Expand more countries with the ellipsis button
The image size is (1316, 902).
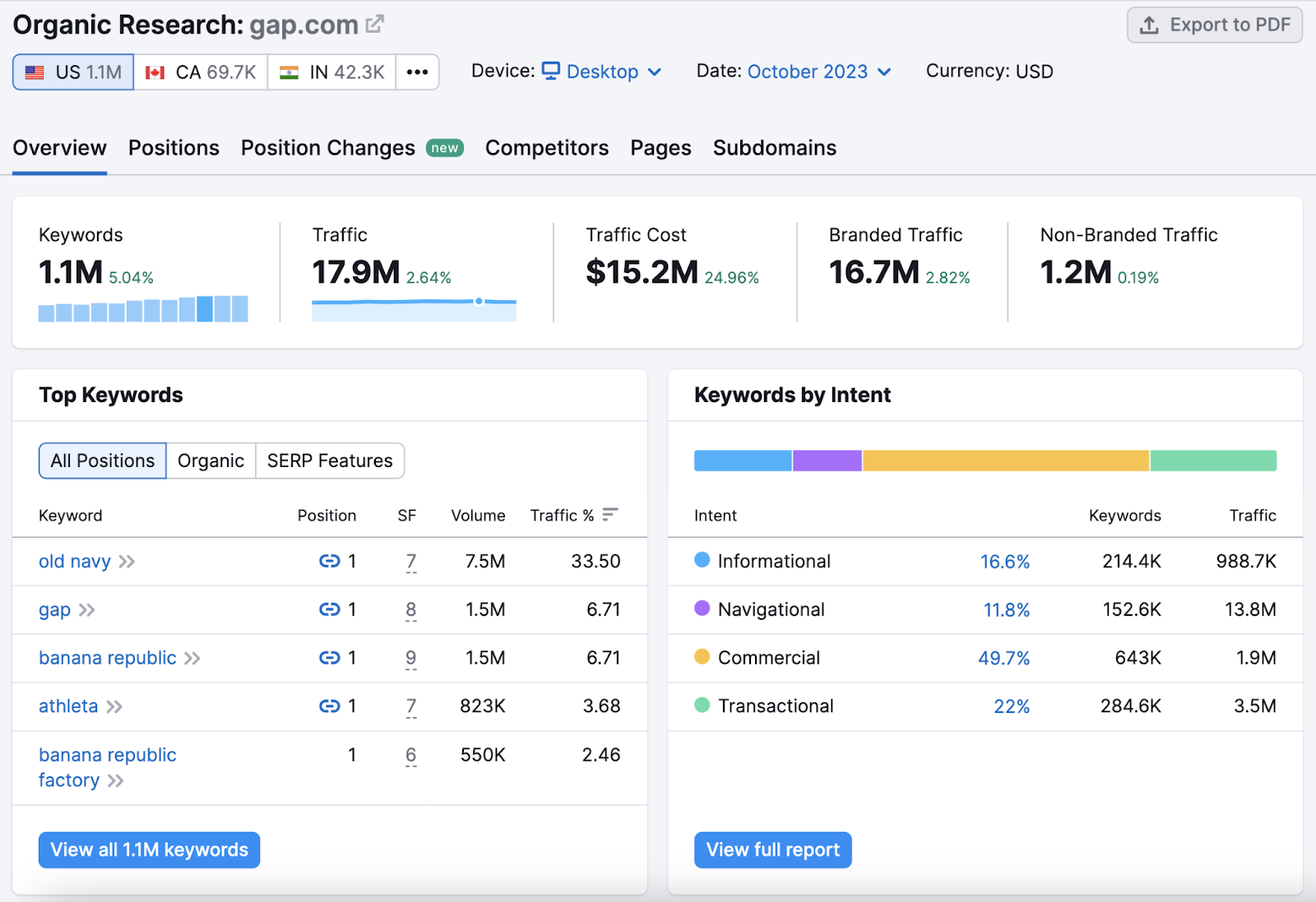(x=418, y=72)
